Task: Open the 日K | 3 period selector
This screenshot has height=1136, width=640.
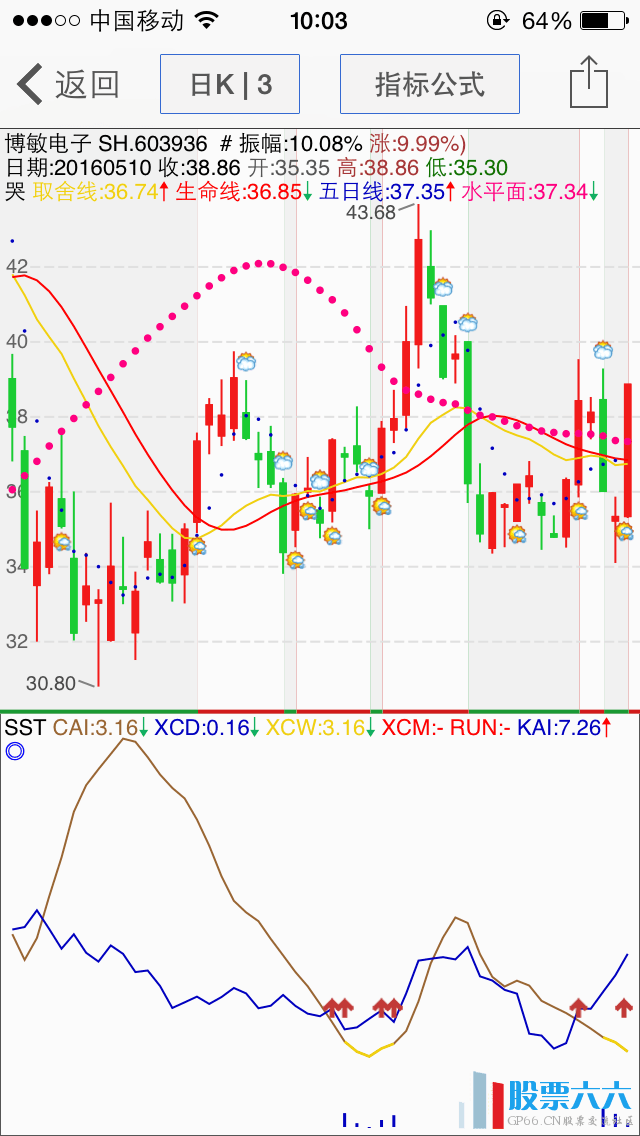Action: pyautogui.click(x=230, y=84)
